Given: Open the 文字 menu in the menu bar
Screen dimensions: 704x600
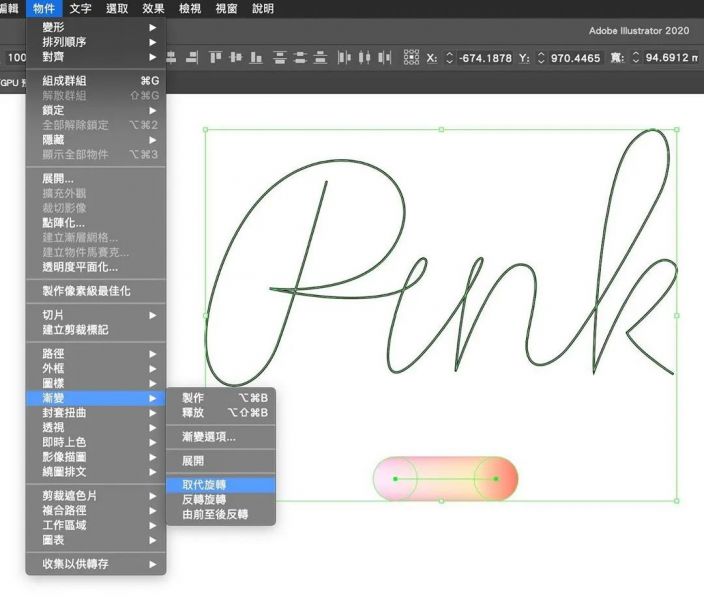Looking at the screenshot, I should 81,8.
